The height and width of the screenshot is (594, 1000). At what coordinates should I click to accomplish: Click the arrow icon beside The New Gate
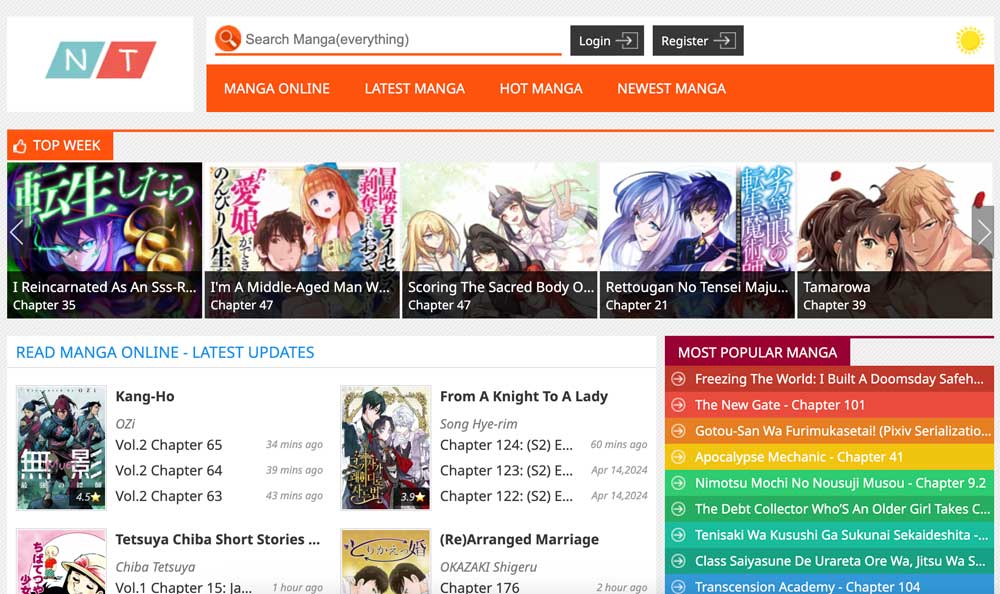678,405
